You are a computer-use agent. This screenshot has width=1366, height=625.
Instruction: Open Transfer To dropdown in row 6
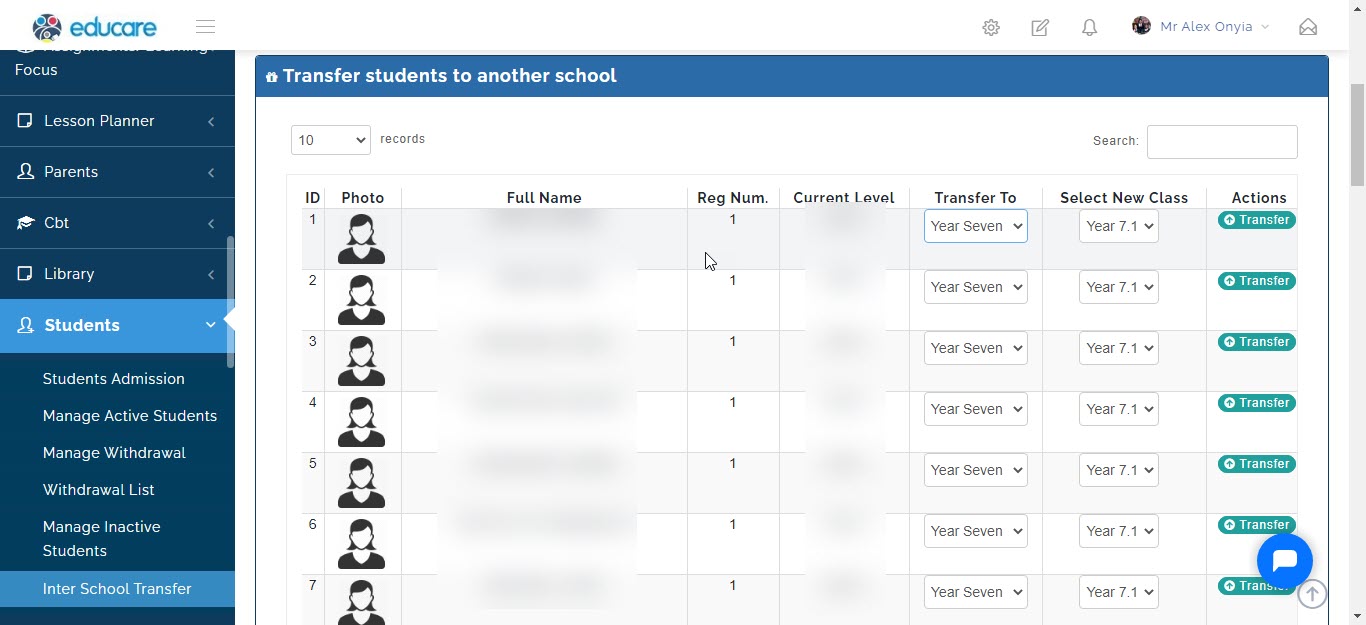click(x=975, y=531)
